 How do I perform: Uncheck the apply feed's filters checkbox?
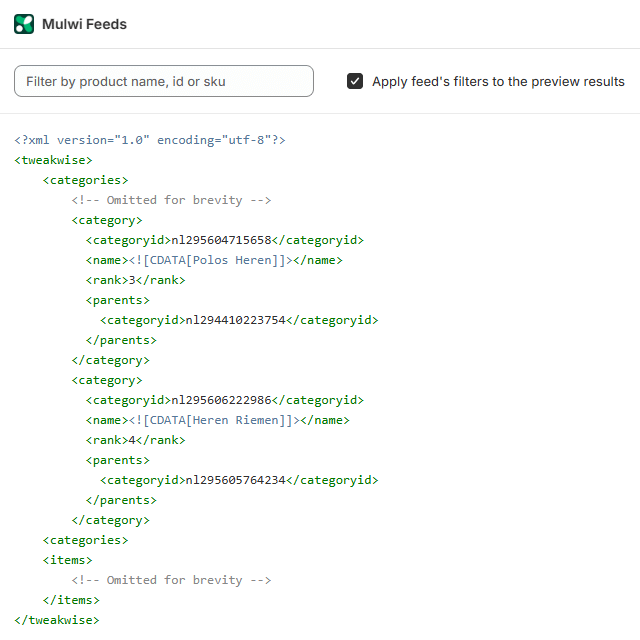(355, 81)
